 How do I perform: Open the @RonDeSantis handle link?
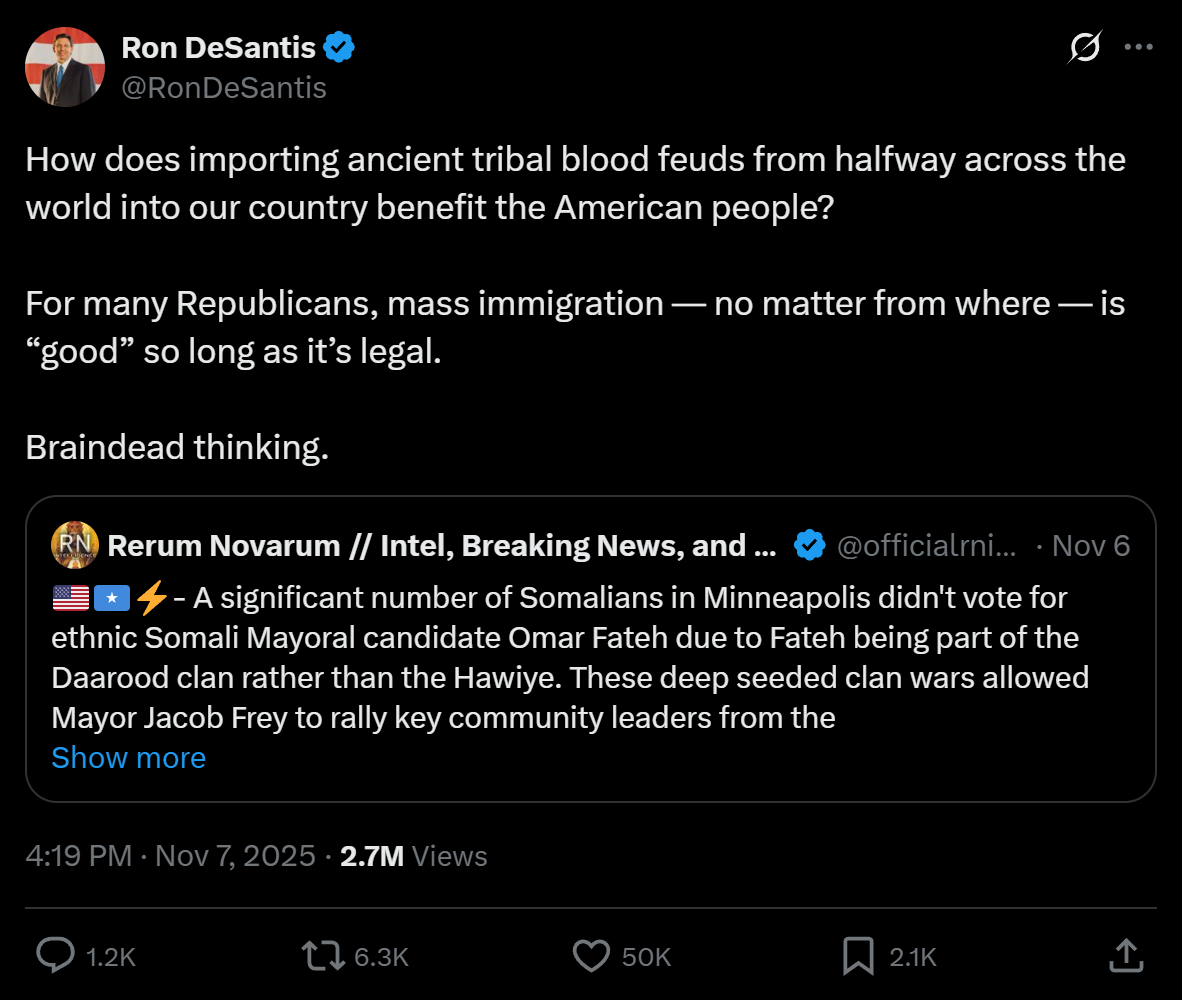(x=224, y=87)
